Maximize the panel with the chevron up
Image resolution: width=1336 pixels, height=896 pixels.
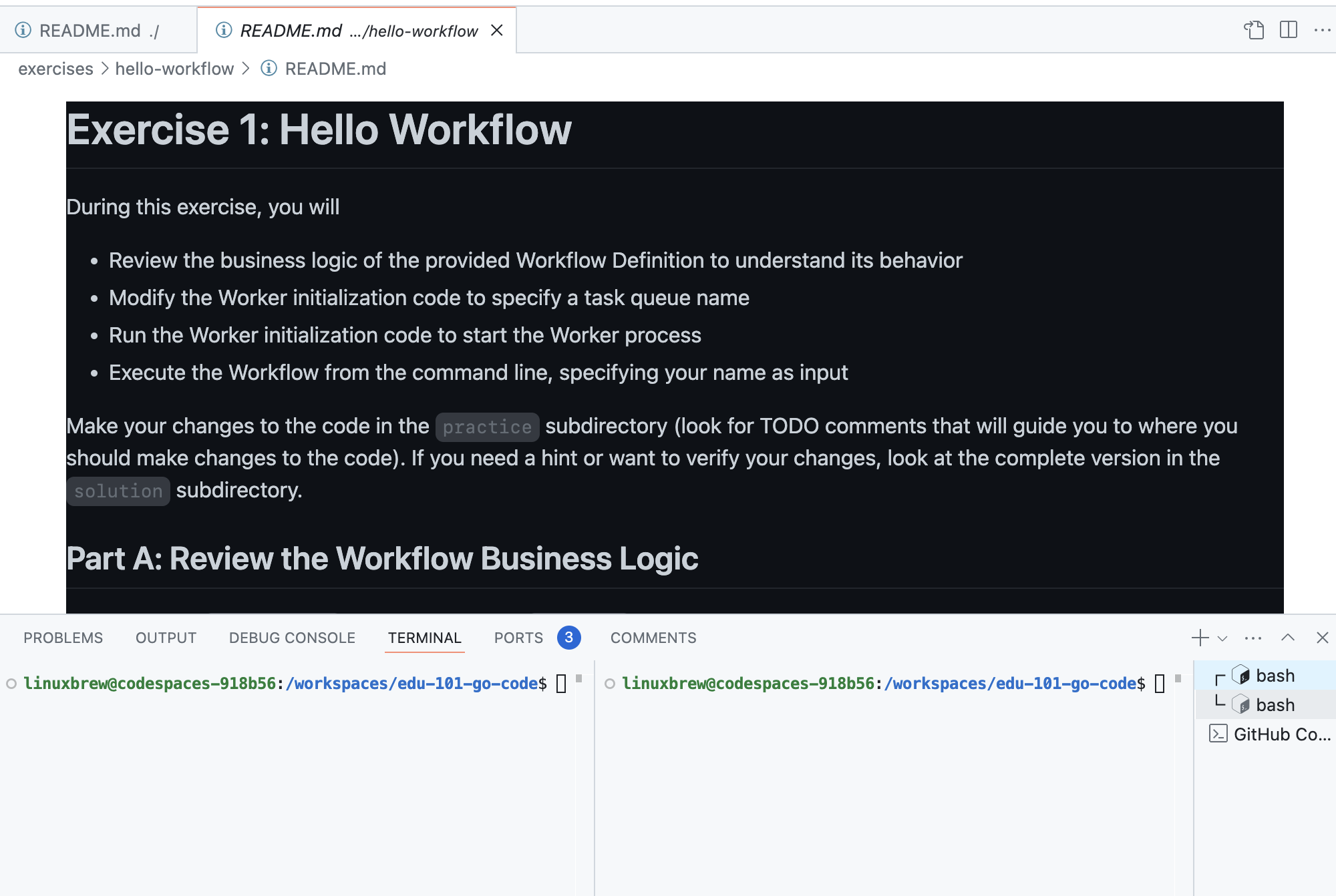[x=1288, y=638]
